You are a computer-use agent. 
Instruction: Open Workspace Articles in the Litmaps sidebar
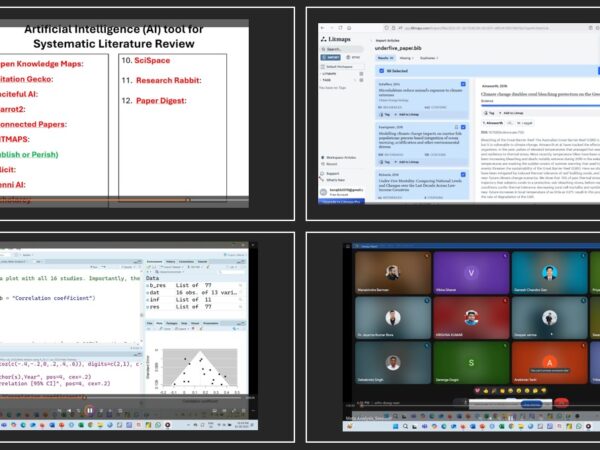pyautogui.click(x=339, y=157)
